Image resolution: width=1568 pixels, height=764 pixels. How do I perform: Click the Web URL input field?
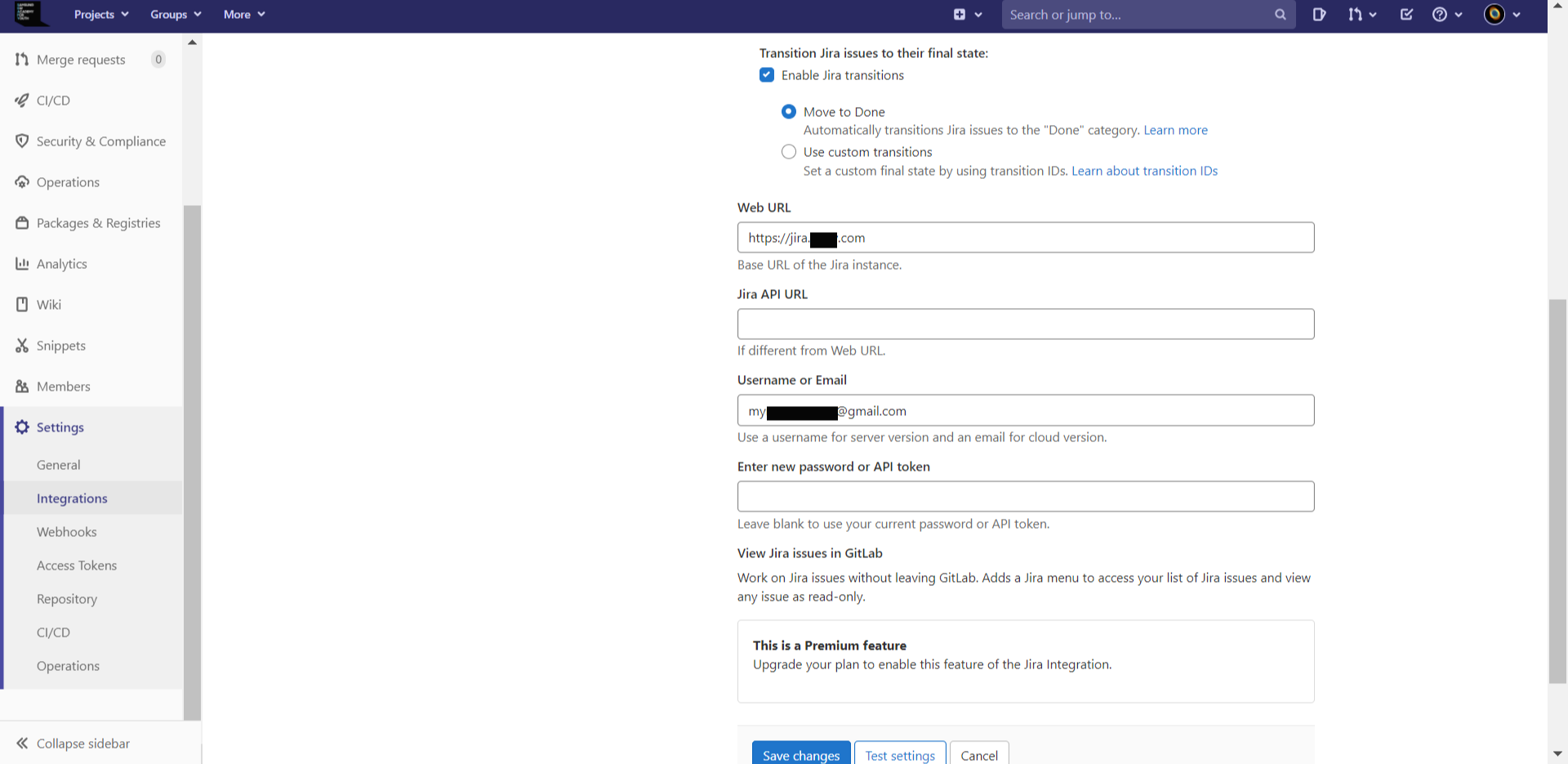point(1026,238)
